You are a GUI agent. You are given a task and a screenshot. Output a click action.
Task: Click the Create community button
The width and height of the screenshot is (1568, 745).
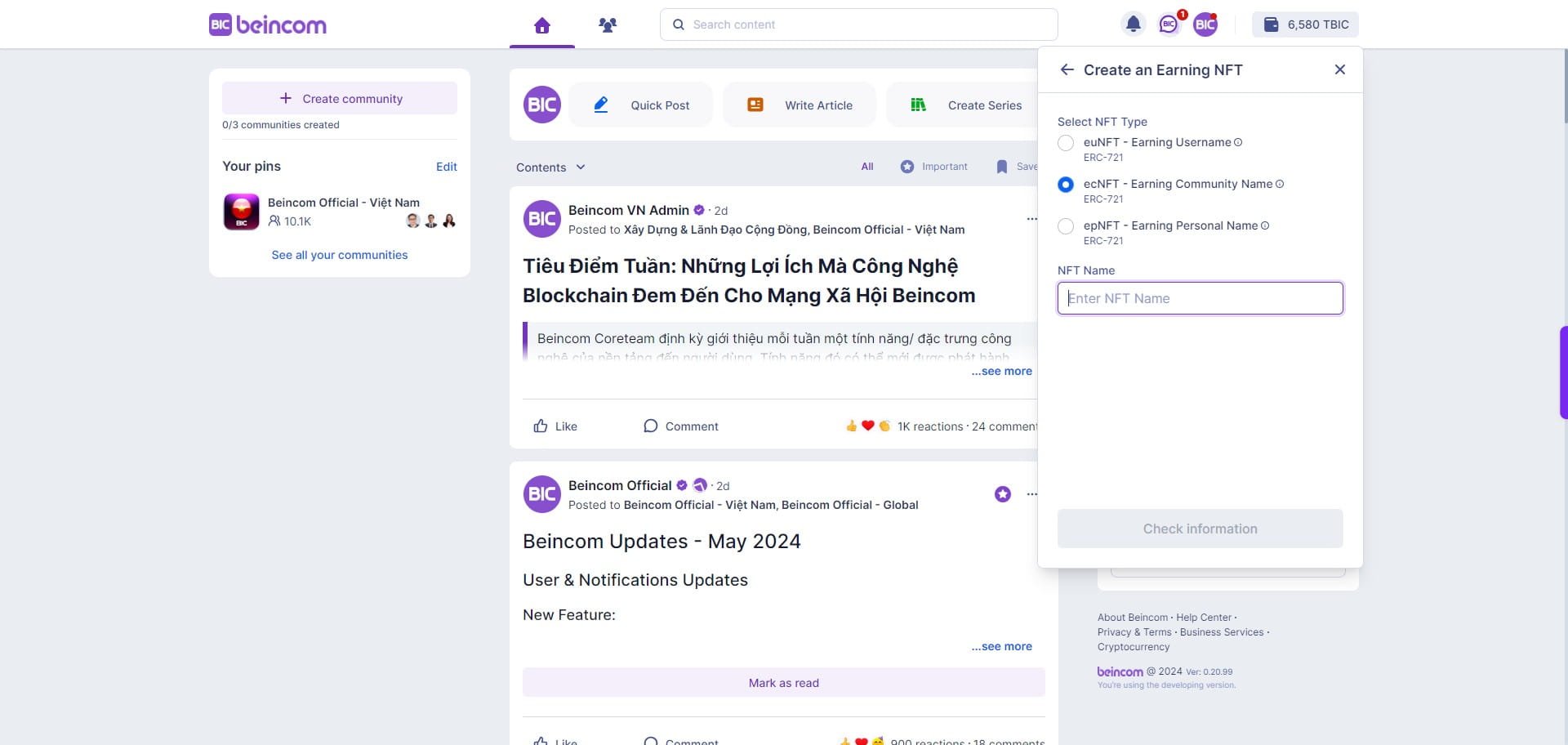tap(340, 98)
